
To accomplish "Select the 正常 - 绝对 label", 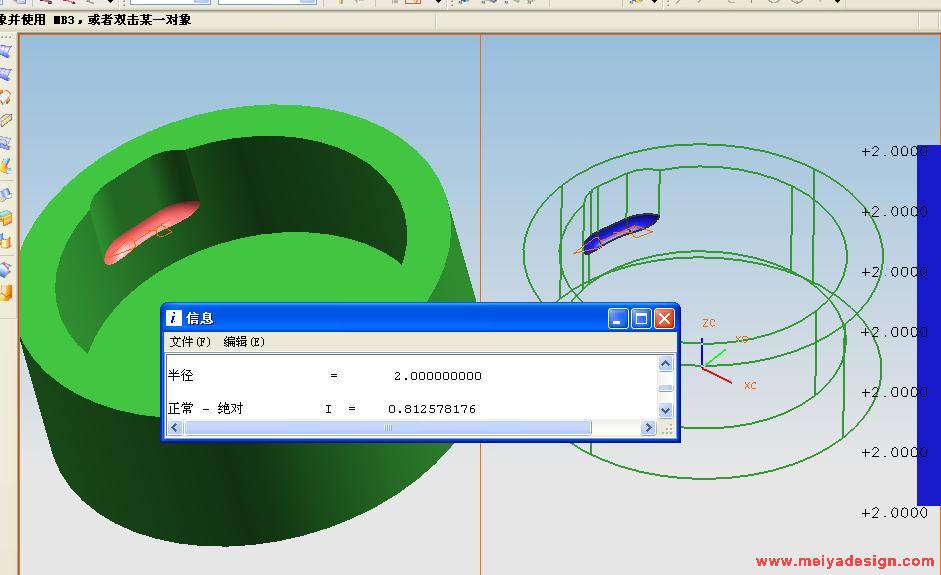I will (x=205, y=409).
